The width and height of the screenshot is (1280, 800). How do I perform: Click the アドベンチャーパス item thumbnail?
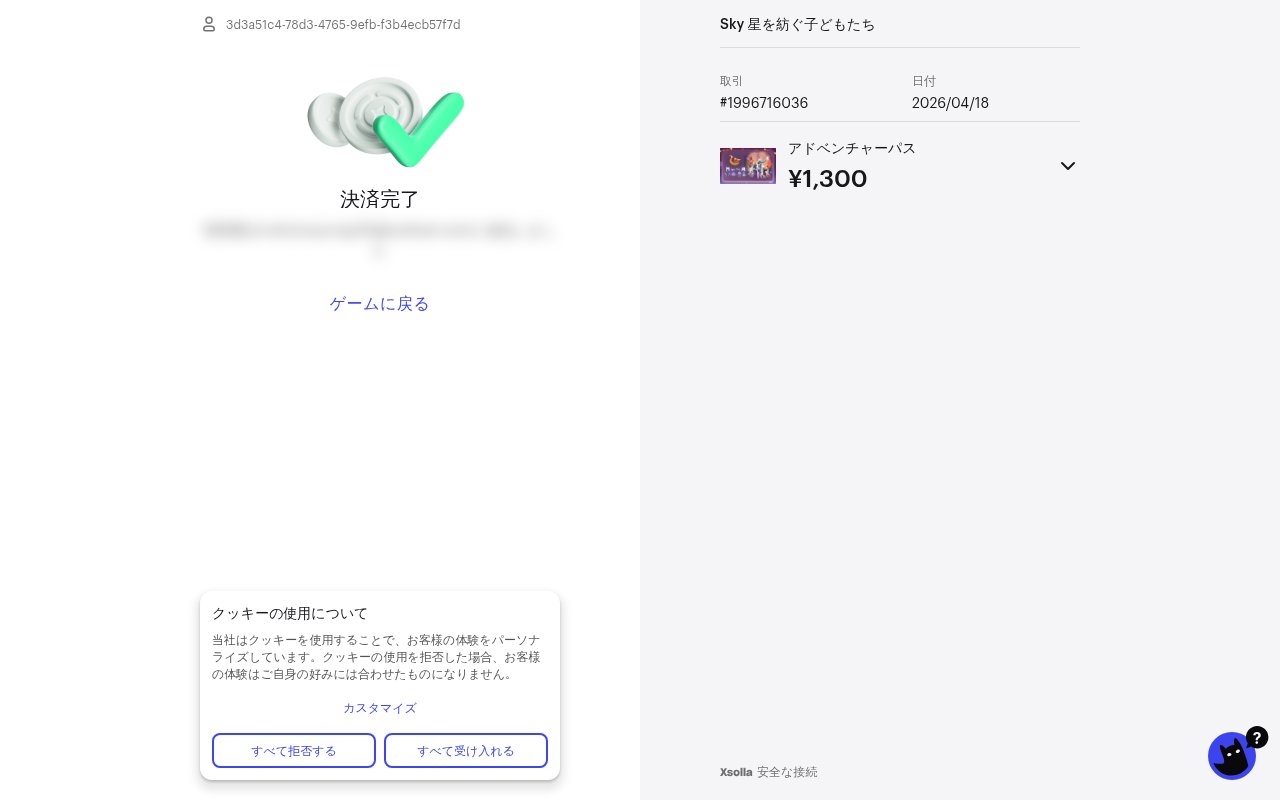pos(747,166)
